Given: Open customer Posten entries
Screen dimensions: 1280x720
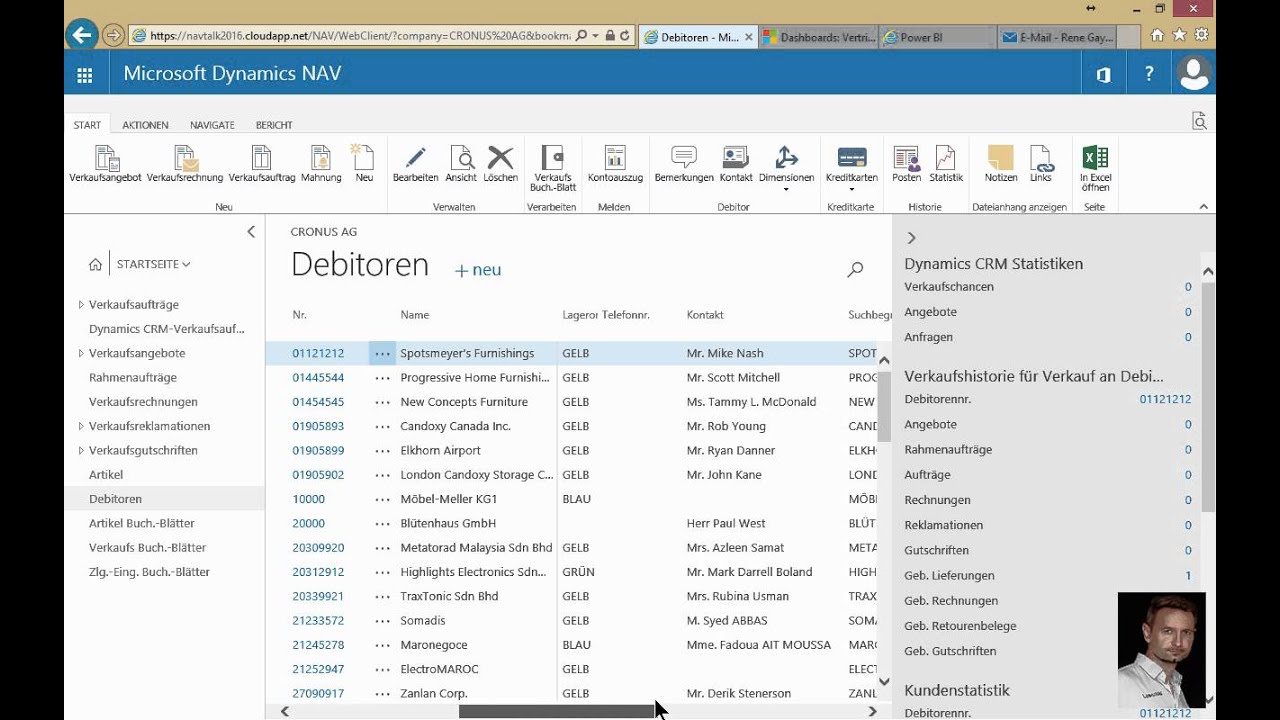Looking at the screenshot, I should tap(907, 164).
